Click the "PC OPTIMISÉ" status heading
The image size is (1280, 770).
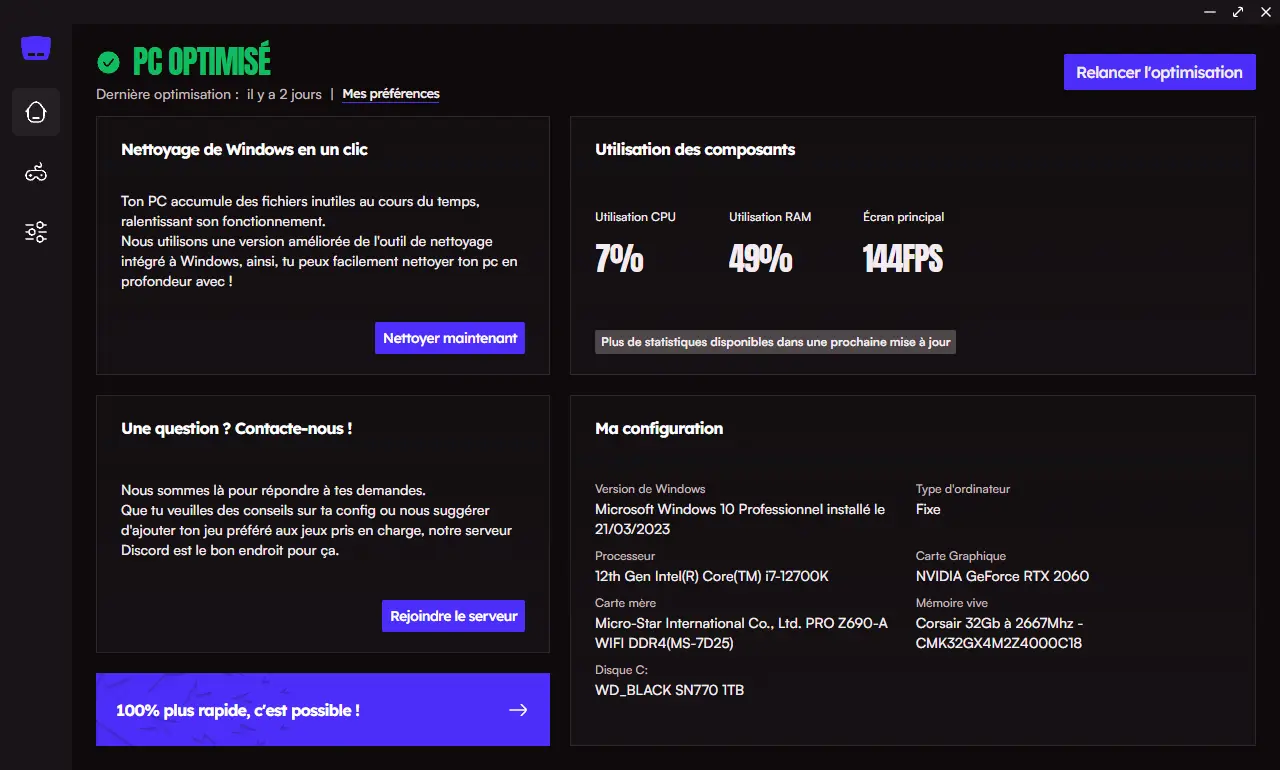202,62
